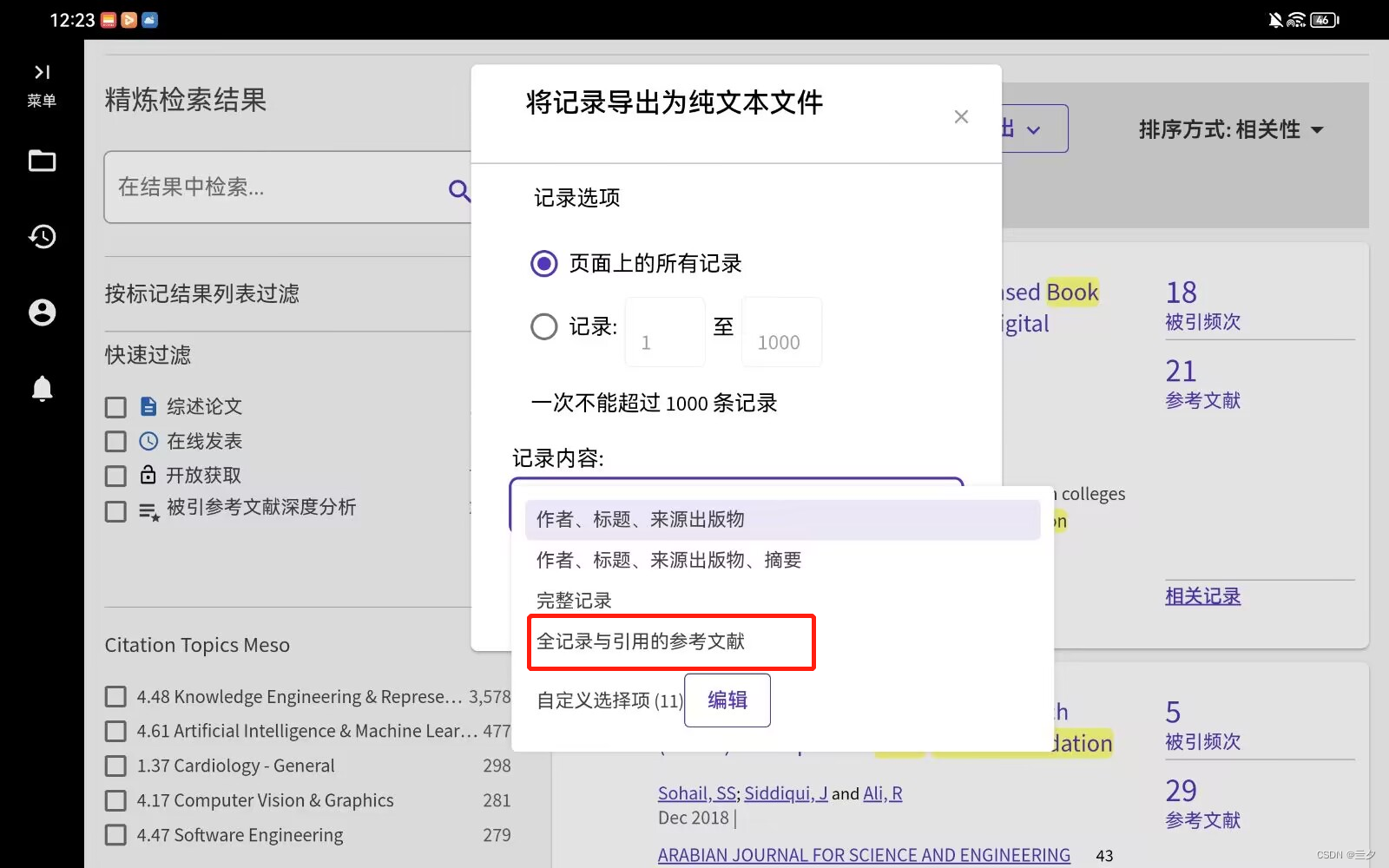Click the magnifier search icon in results box
1389x868 pixels.
459,189
